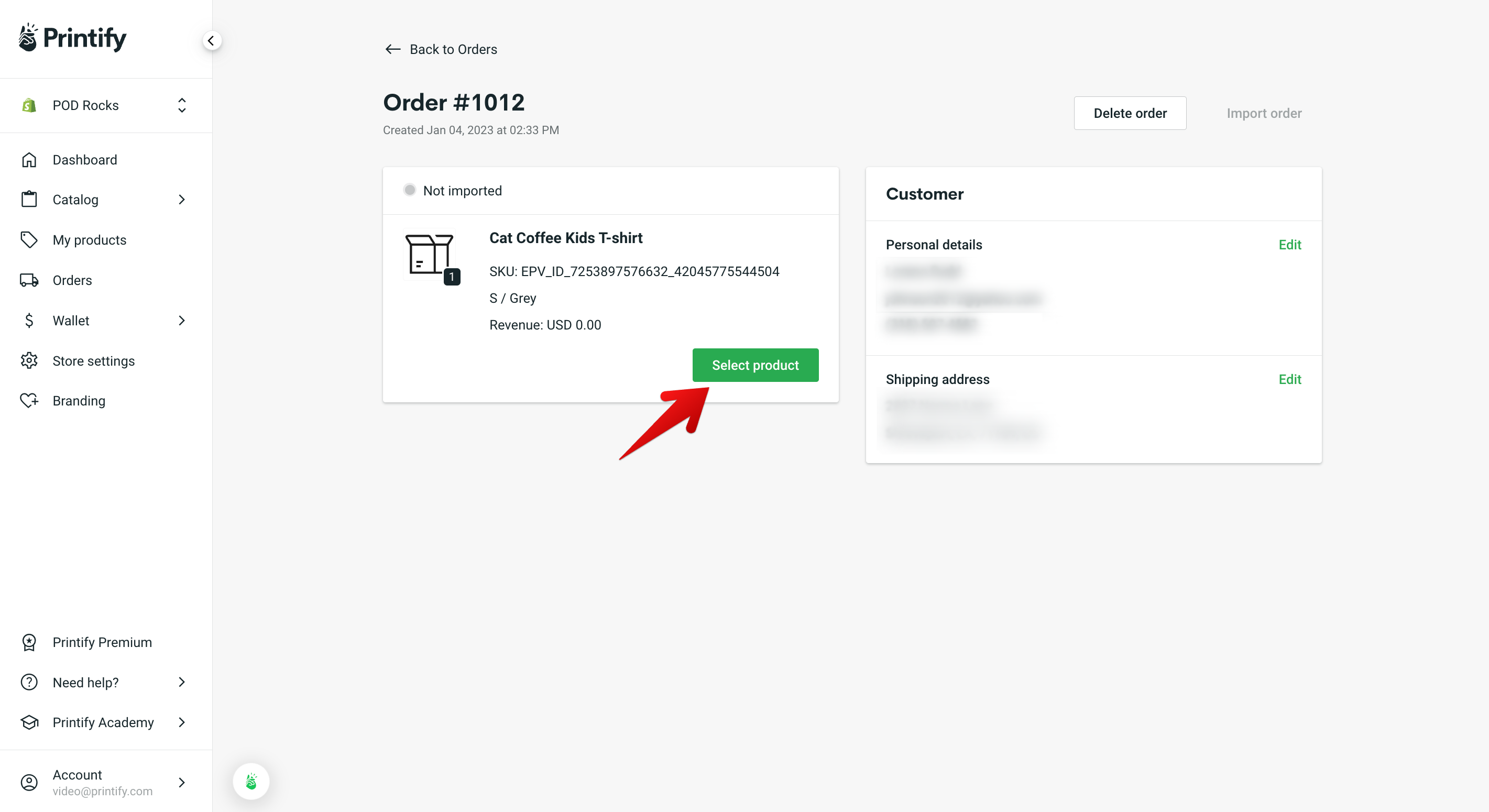Open the My products menu item
Viewport: 1489px width, 812px height.
(x=89, y=240)
